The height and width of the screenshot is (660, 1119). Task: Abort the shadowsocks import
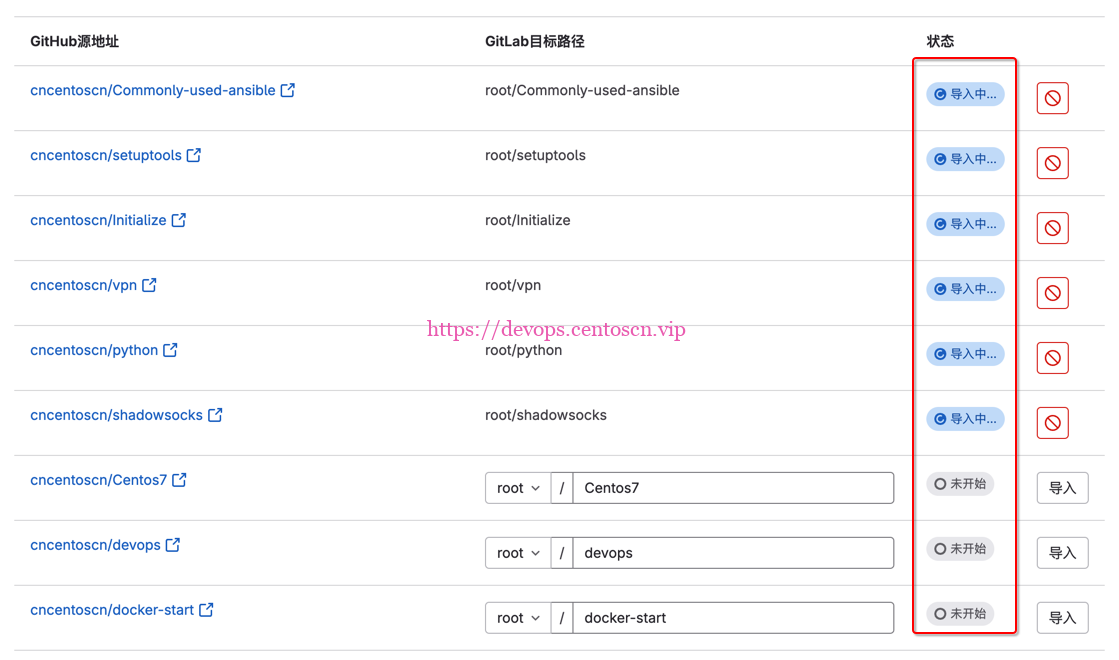1052,423
